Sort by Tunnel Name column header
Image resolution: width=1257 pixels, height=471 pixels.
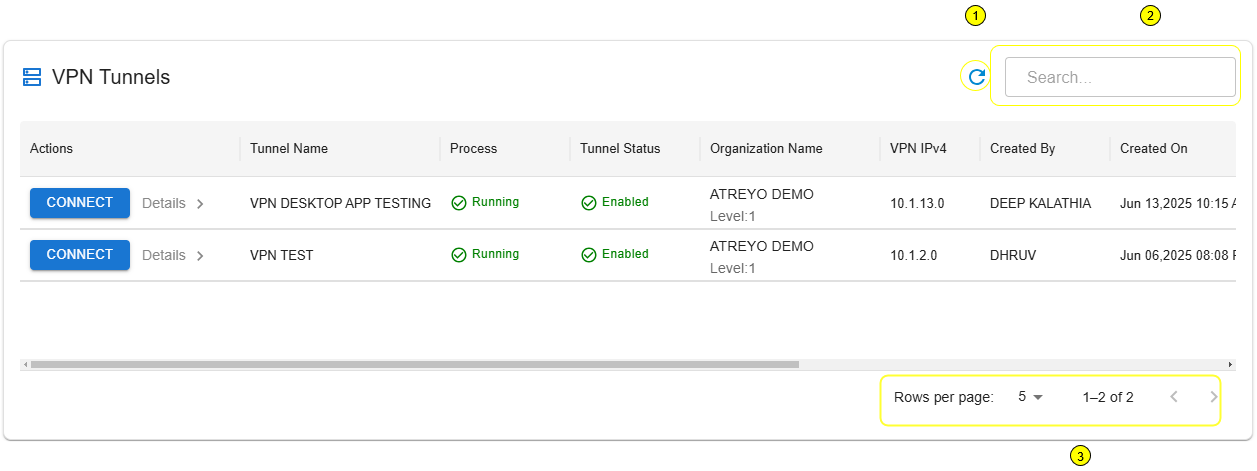click(289, 149)
